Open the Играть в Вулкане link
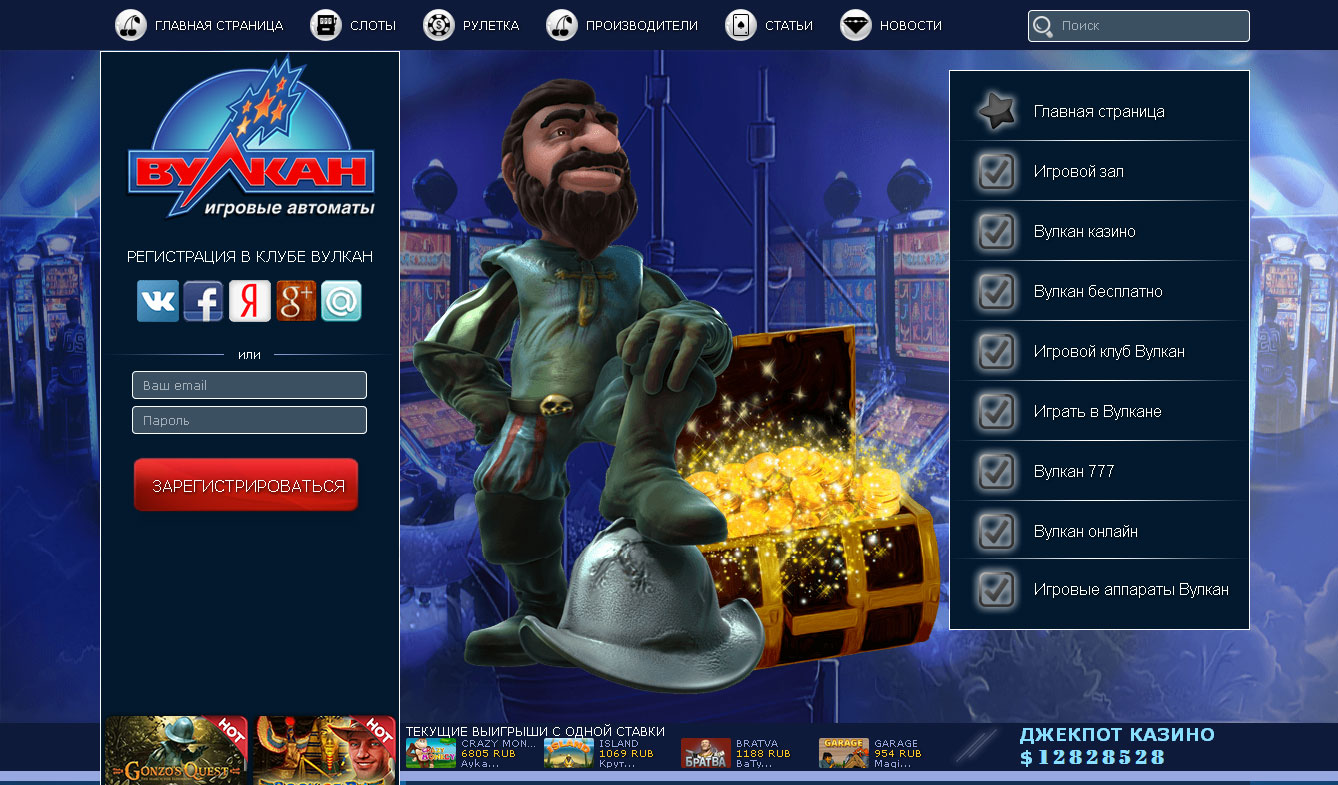The height and width of the screenshot is (785, 1338). tap(1098, 411)
